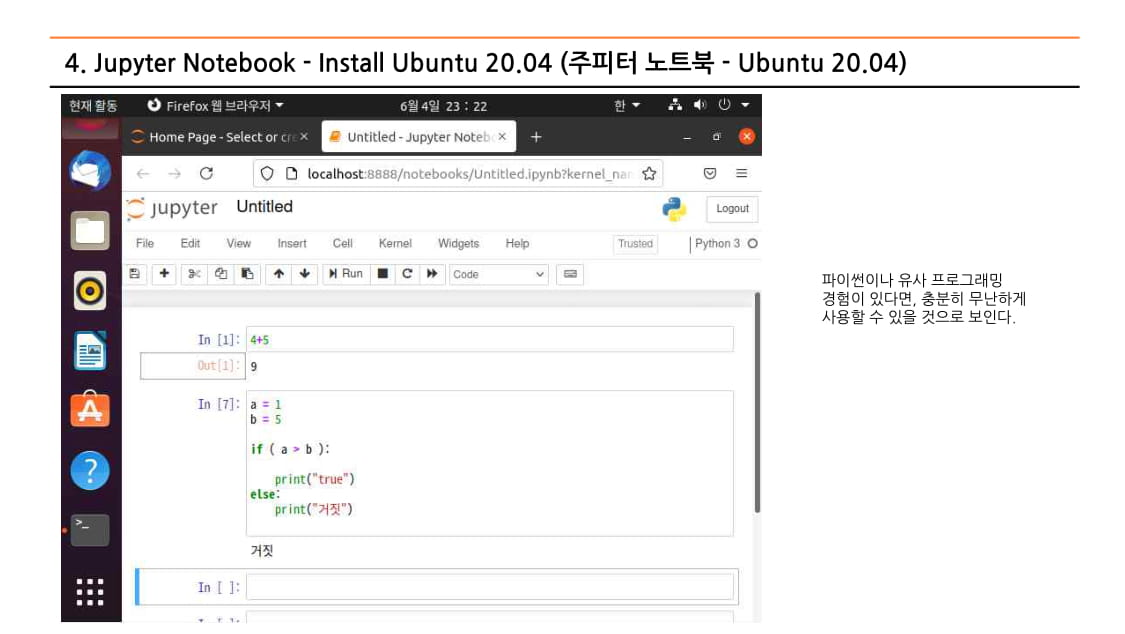Viewport: 1125px width, 634px height.
Task: Open the Kernel menu in Jupyter
Action: click(395, 244)
